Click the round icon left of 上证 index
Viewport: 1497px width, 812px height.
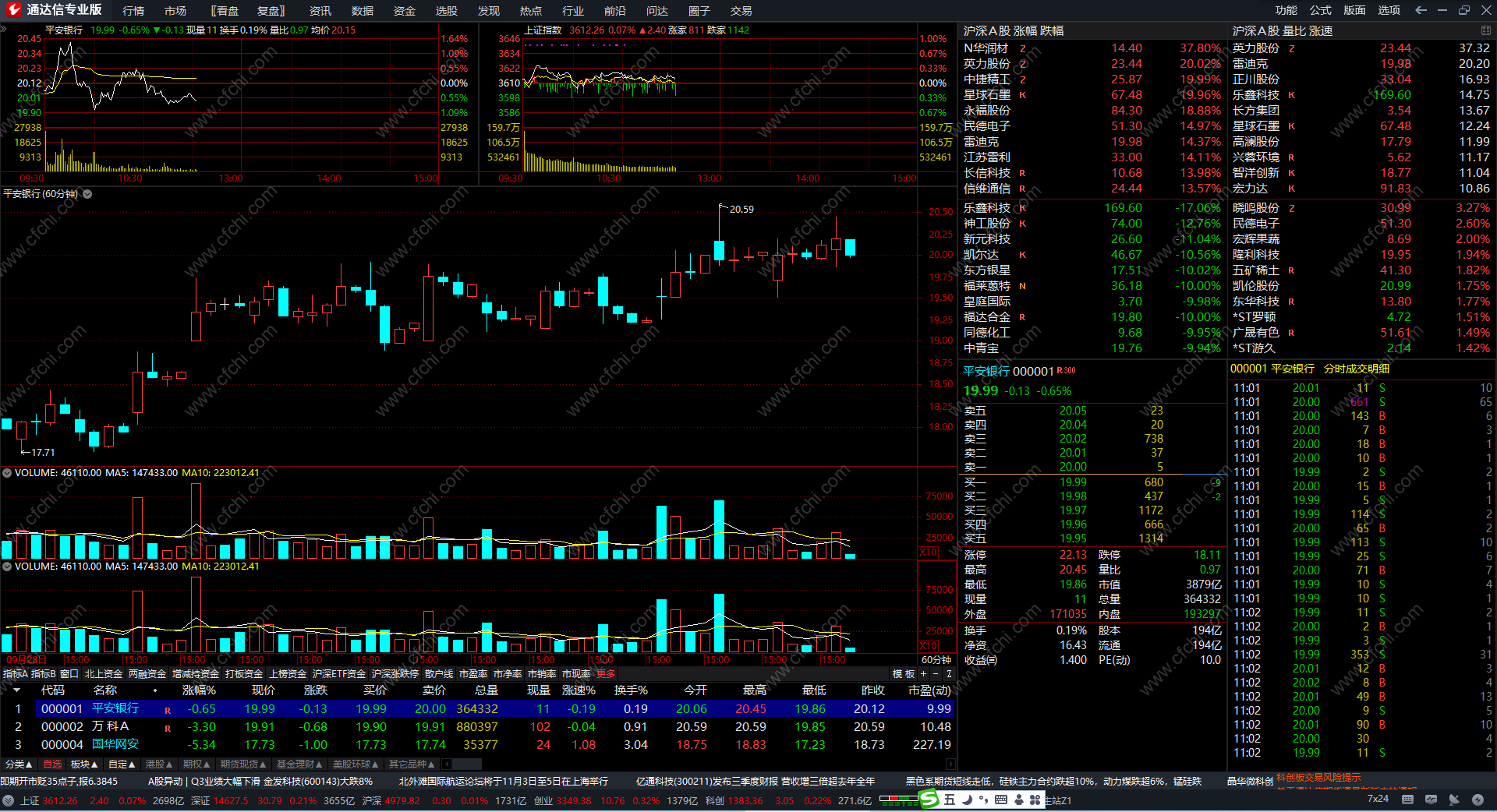click(x=9, y=800)
